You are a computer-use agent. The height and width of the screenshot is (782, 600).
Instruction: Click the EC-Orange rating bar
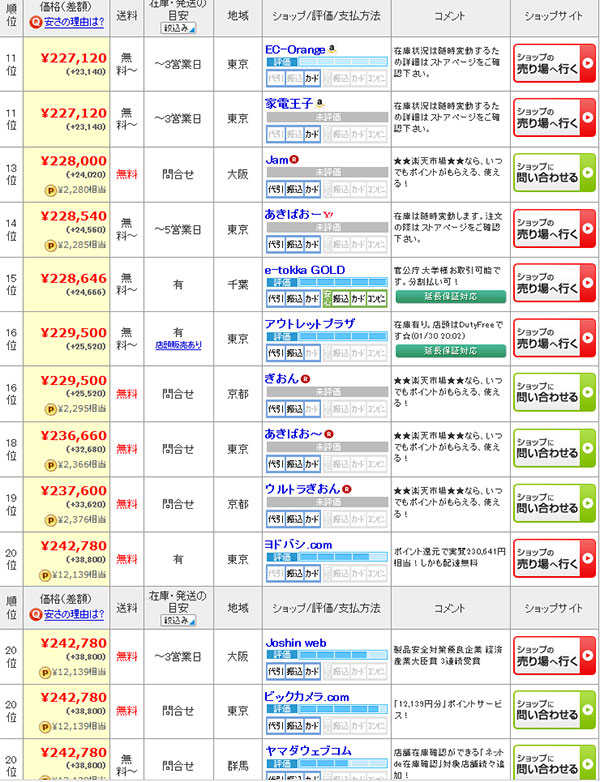click(327, 62)
